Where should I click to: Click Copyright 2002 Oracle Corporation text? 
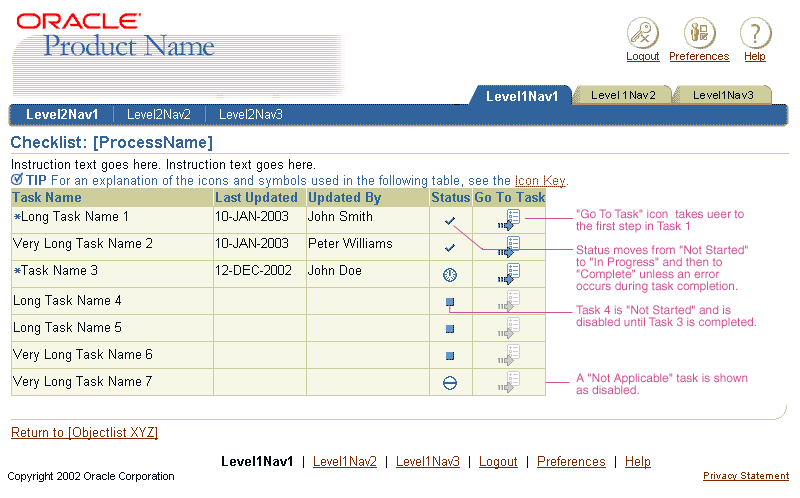(x=91, y=476)
